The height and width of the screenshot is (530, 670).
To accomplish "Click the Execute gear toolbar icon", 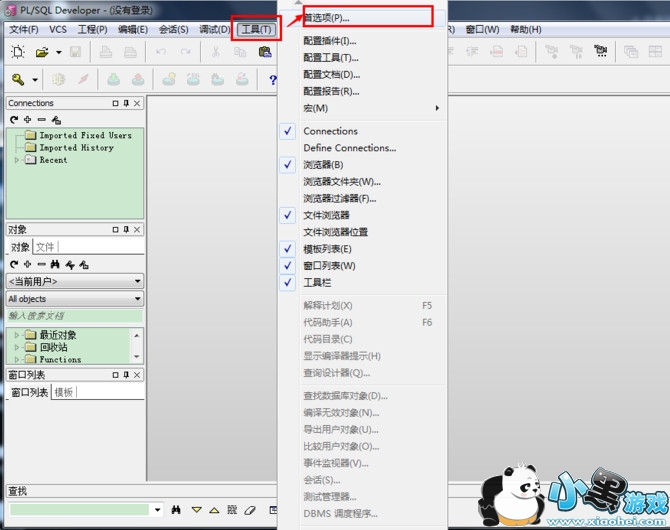I will [59, 80].
